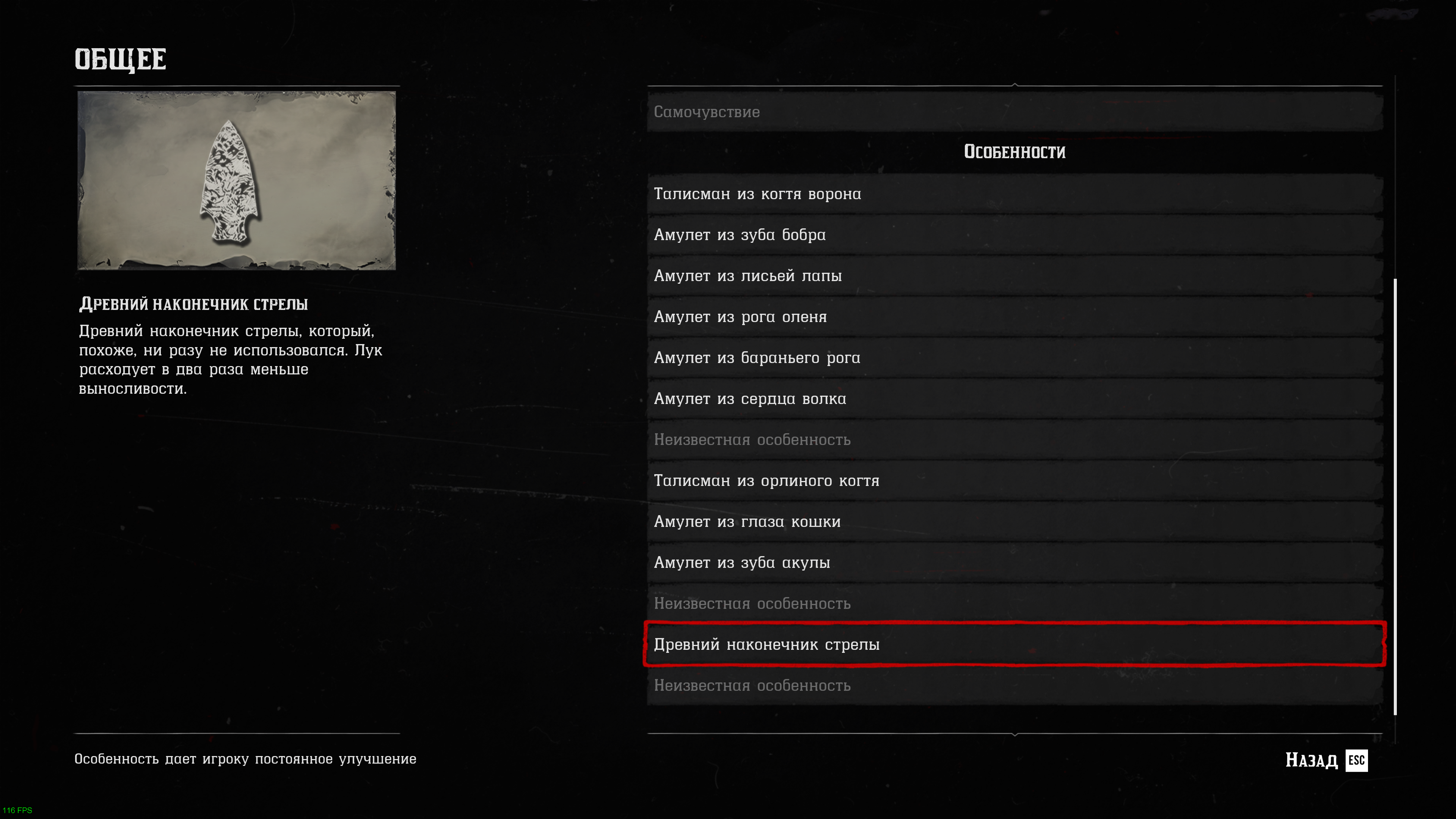Pick Амулет из сердца волка

pos(1015,398)
